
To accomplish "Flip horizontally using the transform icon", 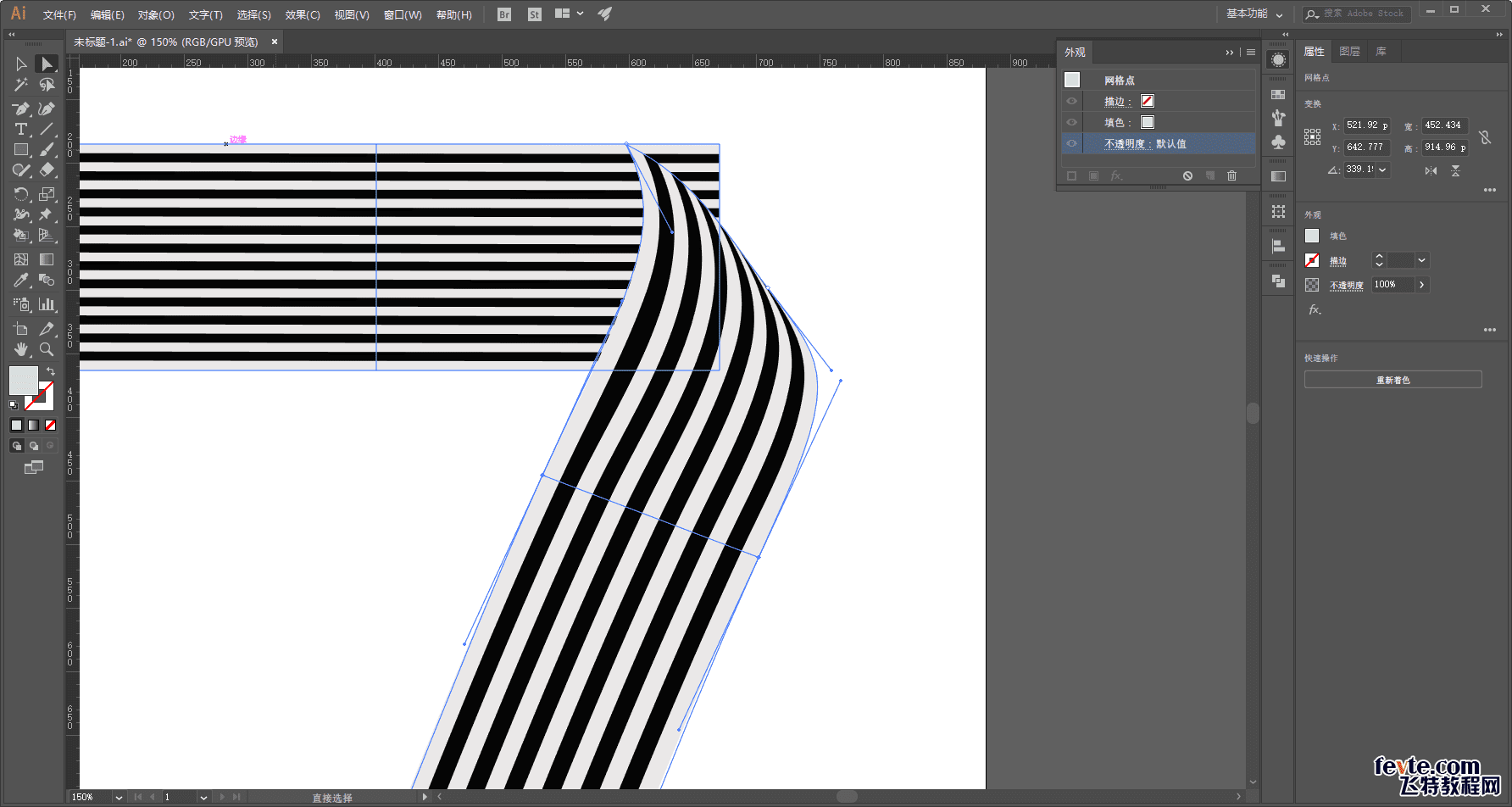I will tap(1431, 170).
